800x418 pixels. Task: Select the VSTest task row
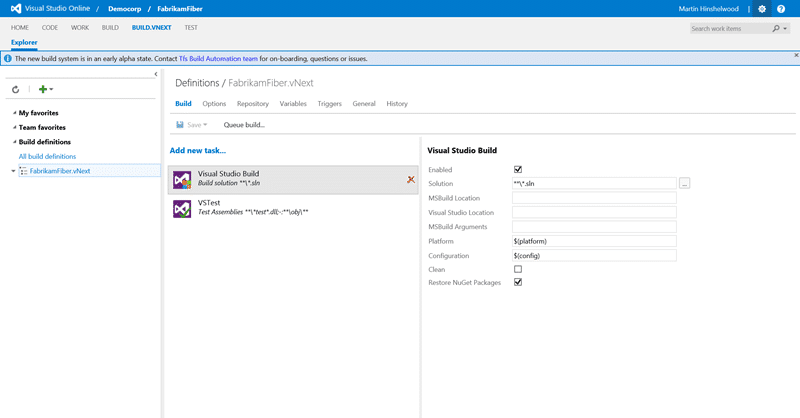[x=293, y=209]
